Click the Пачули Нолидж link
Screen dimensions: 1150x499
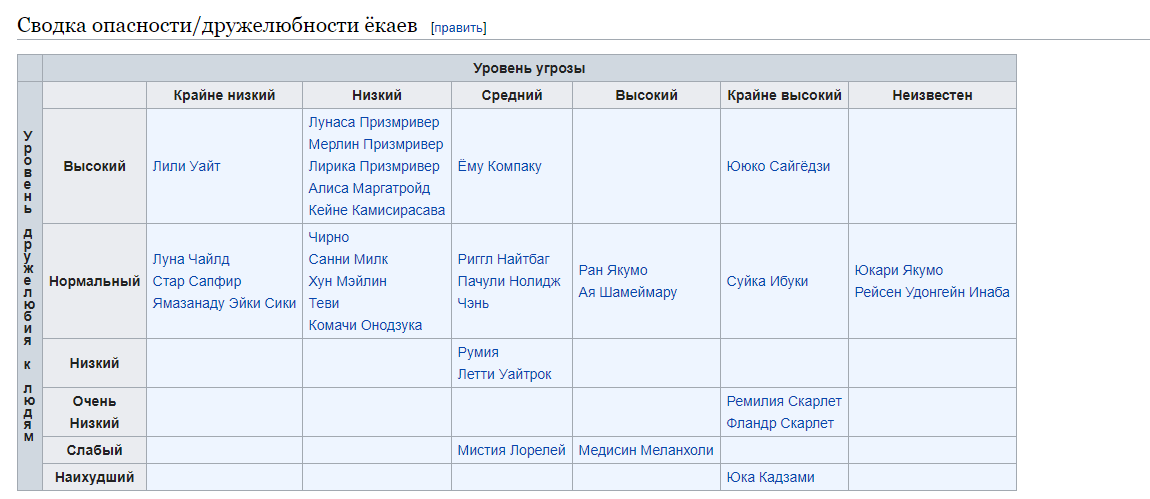tap(509, 281)
